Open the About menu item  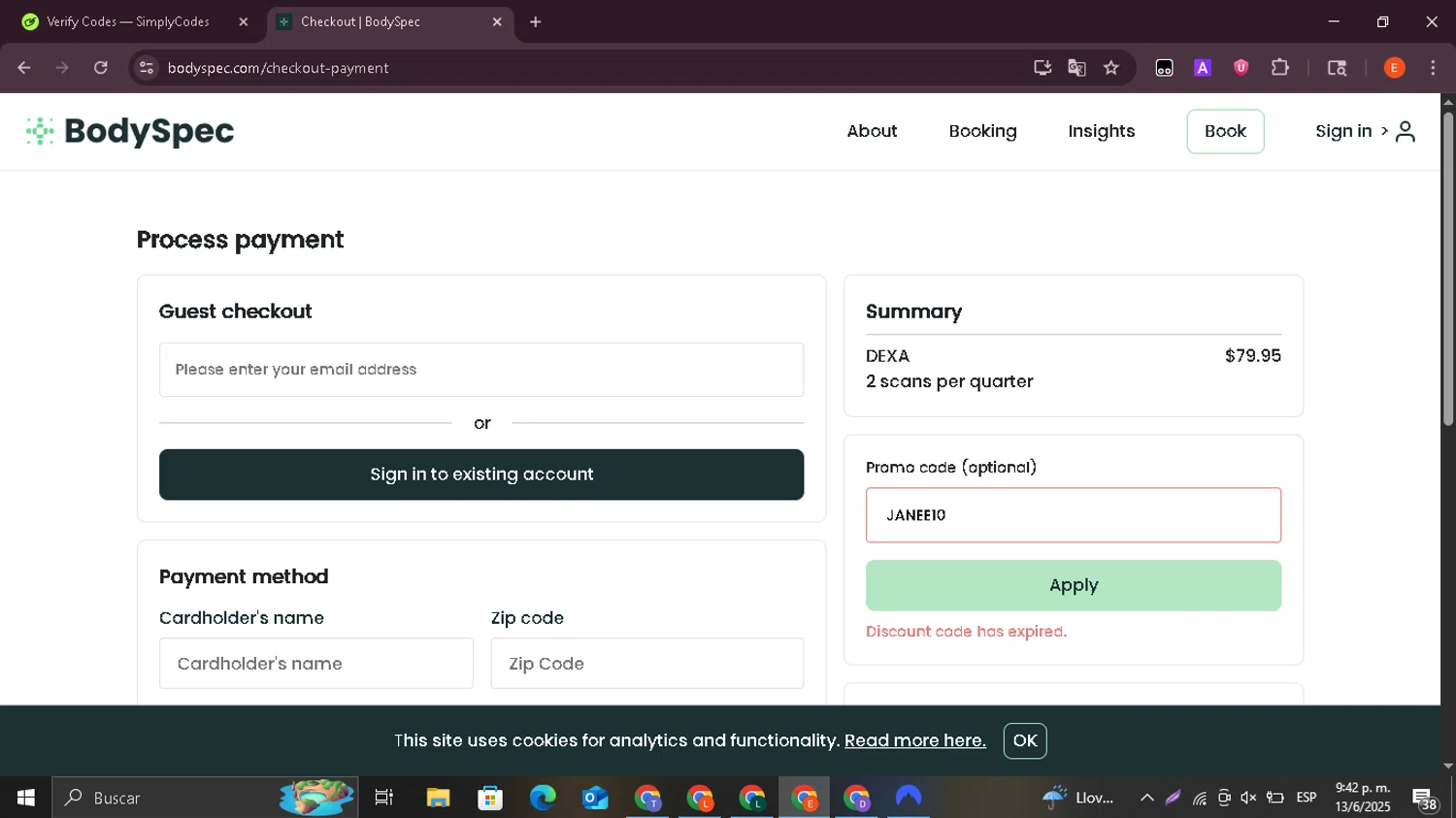(x=872, y=131)
